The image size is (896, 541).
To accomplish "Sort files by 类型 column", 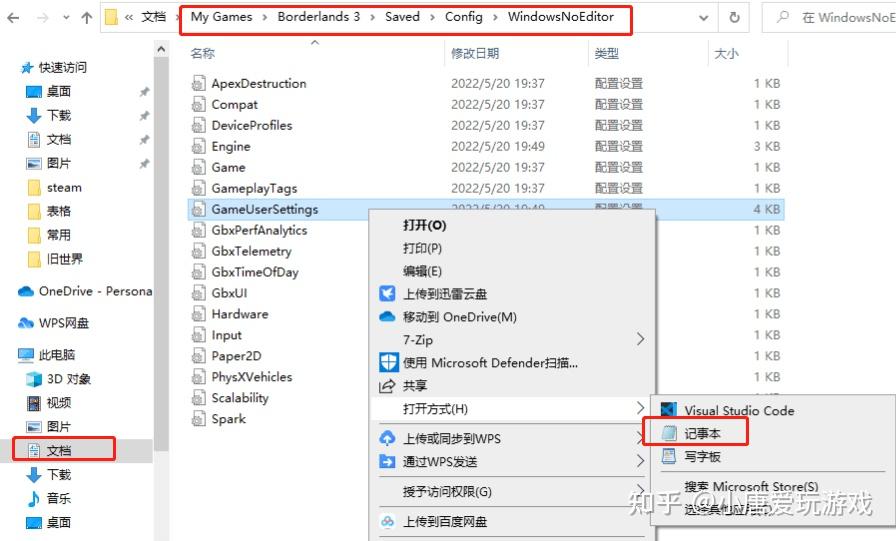I will click(x=606, y=54).
